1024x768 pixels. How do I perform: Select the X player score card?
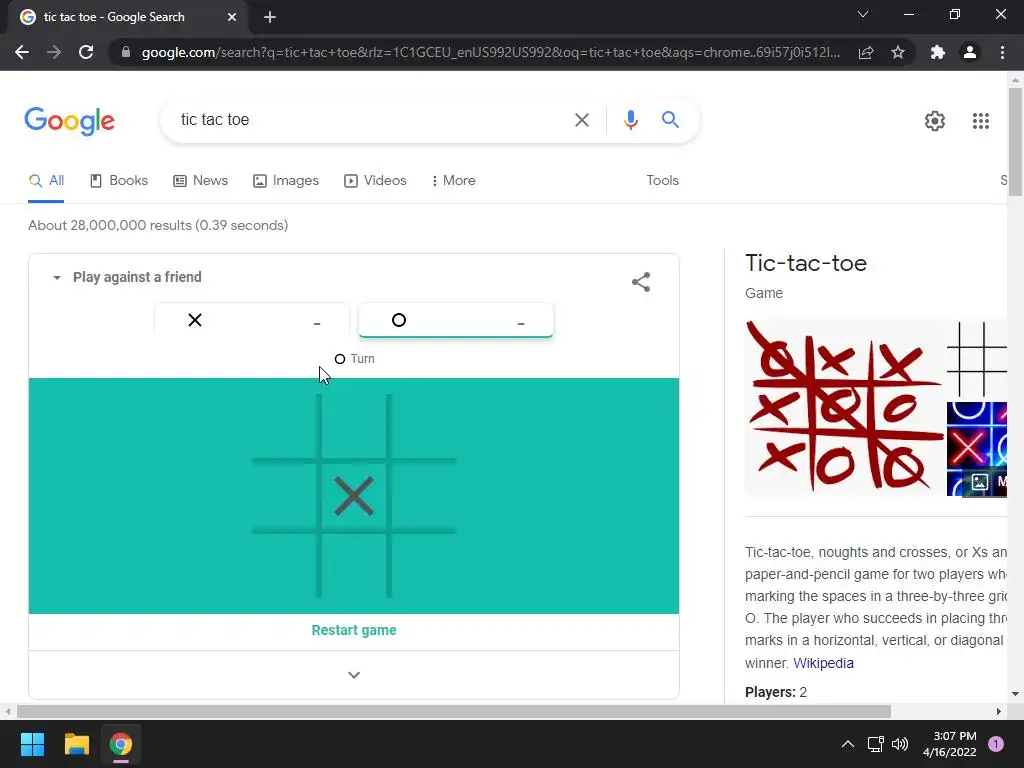(252, 320)
